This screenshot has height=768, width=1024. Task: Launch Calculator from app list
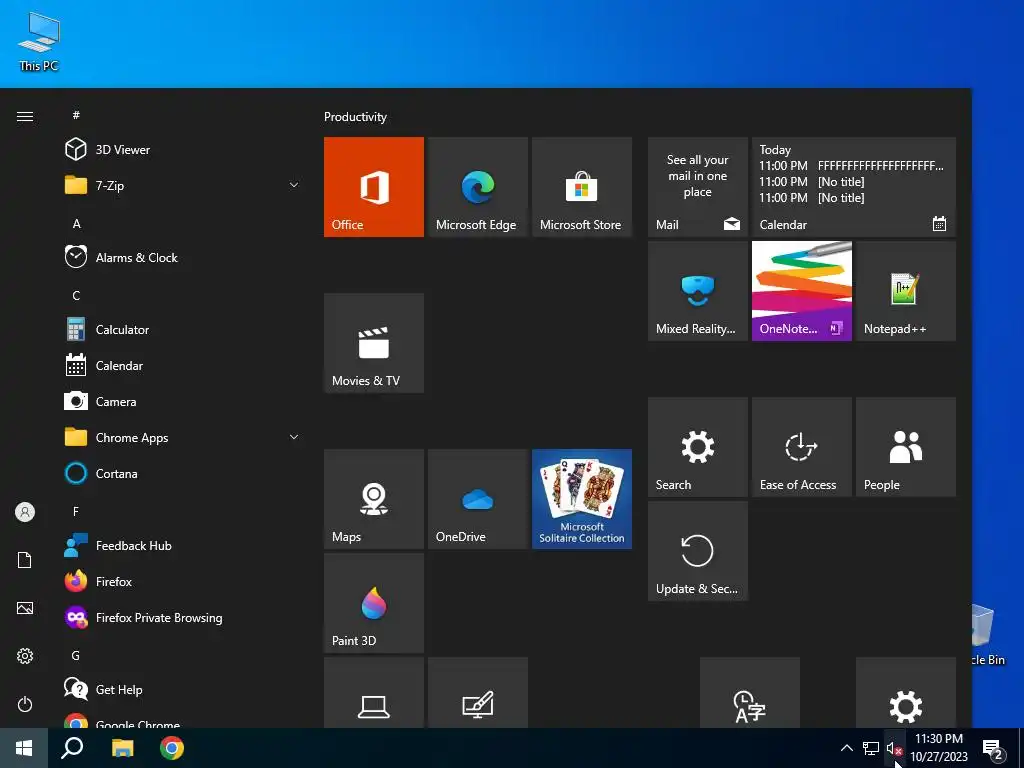(x=182, y=330)
